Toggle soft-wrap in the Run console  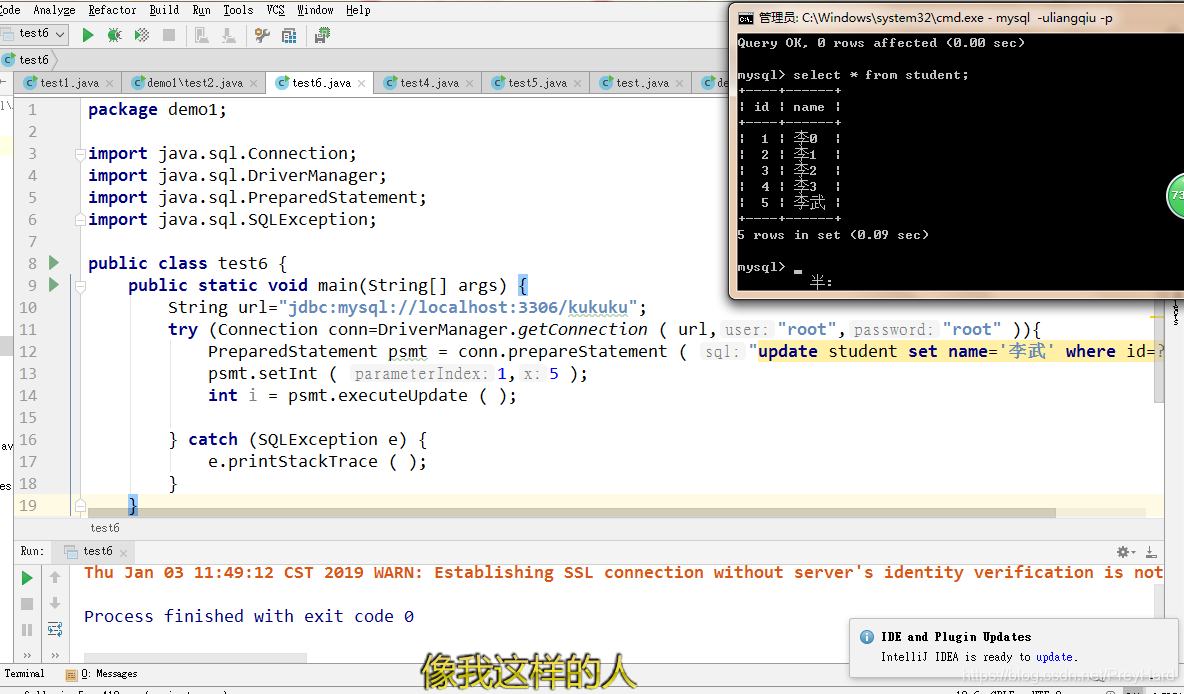coord(55,629)
